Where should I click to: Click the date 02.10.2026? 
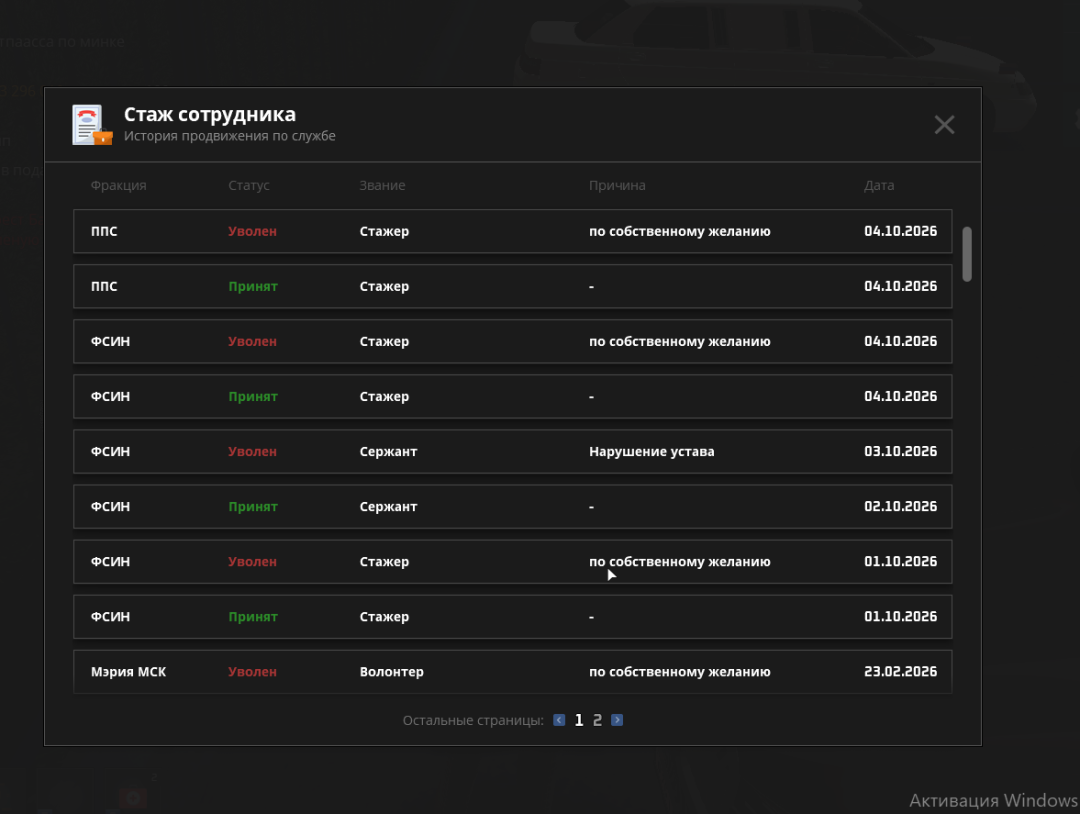900,506
